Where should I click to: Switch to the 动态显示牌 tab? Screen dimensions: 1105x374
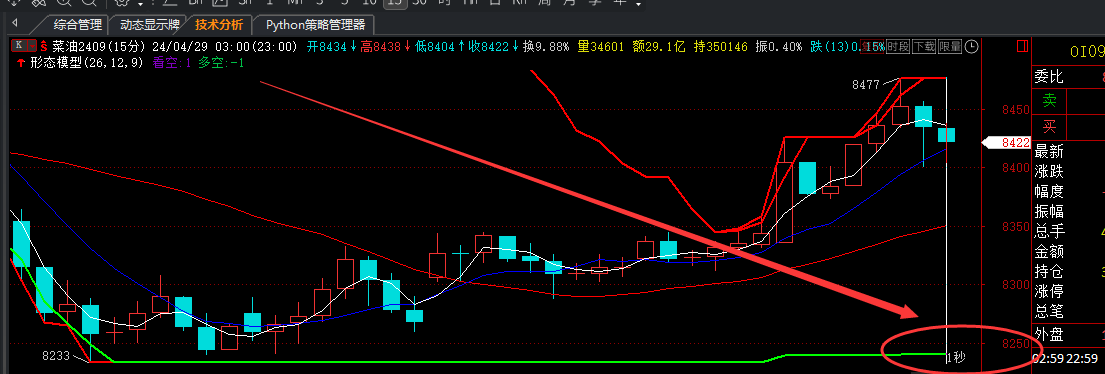click(149, 25)
